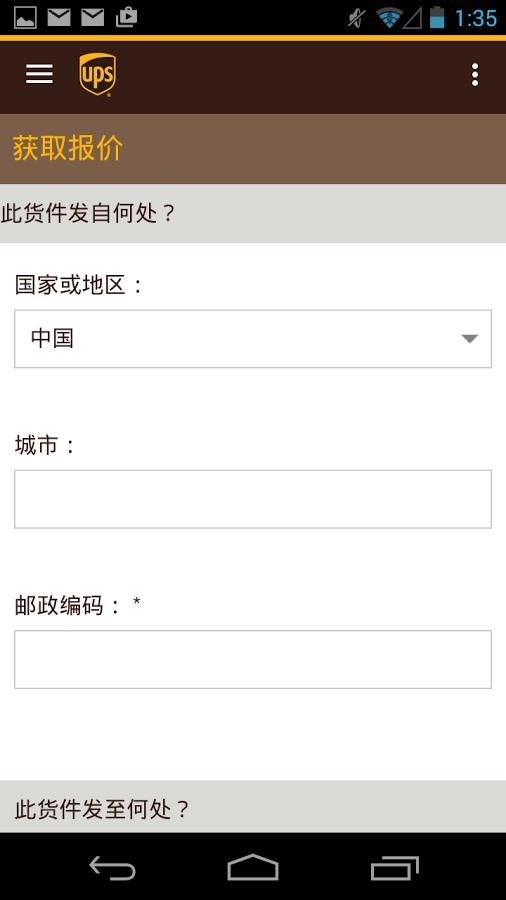The width and height of the screenshot is (506, 900).
Task: Tap the muted sound status icon
Action: click(357, 18)
